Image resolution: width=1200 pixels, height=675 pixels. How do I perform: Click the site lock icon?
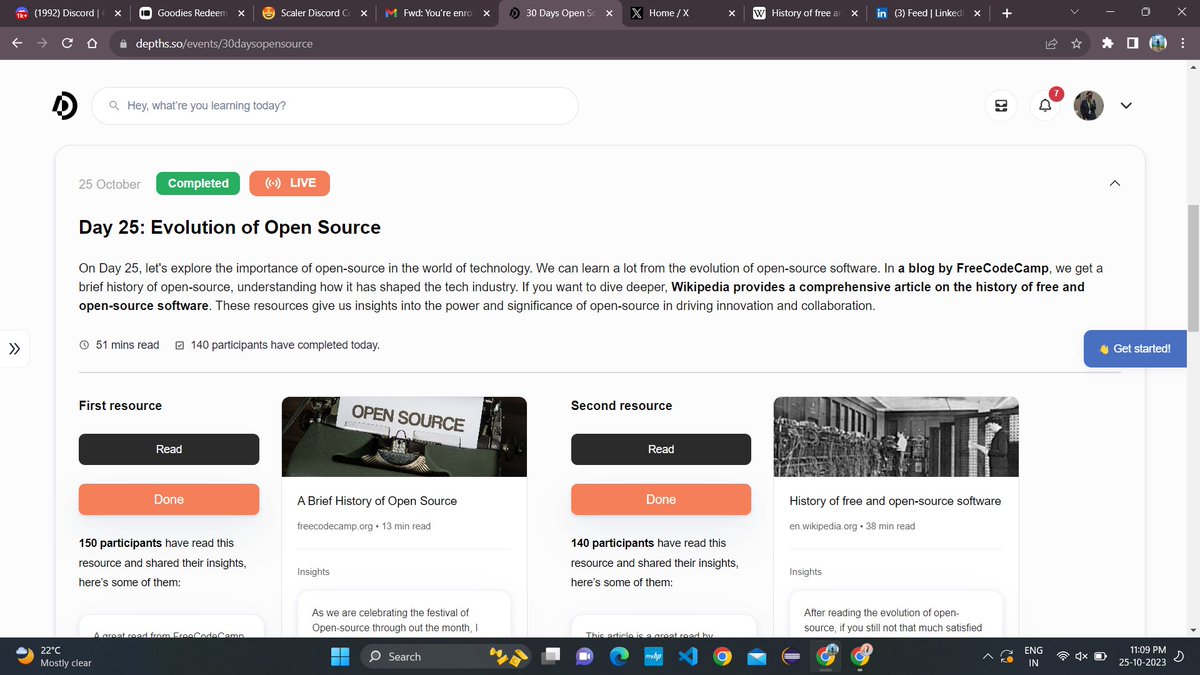[x=122, y=45]
